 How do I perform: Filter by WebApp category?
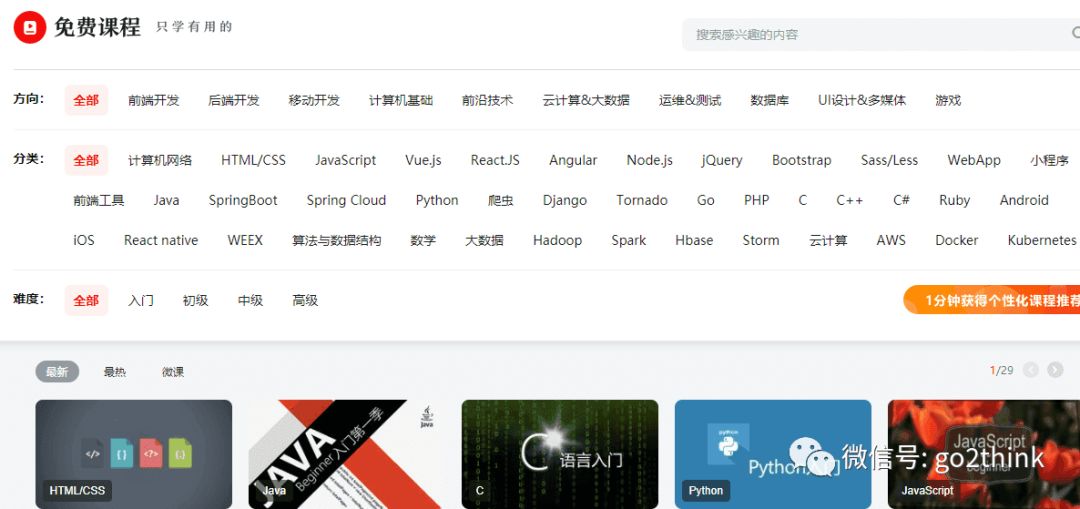point(974,160)
